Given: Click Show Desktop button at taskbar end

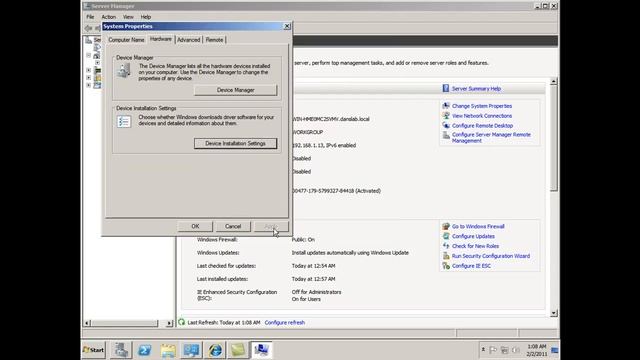Looking at the screenshot, I should (555, 350).
